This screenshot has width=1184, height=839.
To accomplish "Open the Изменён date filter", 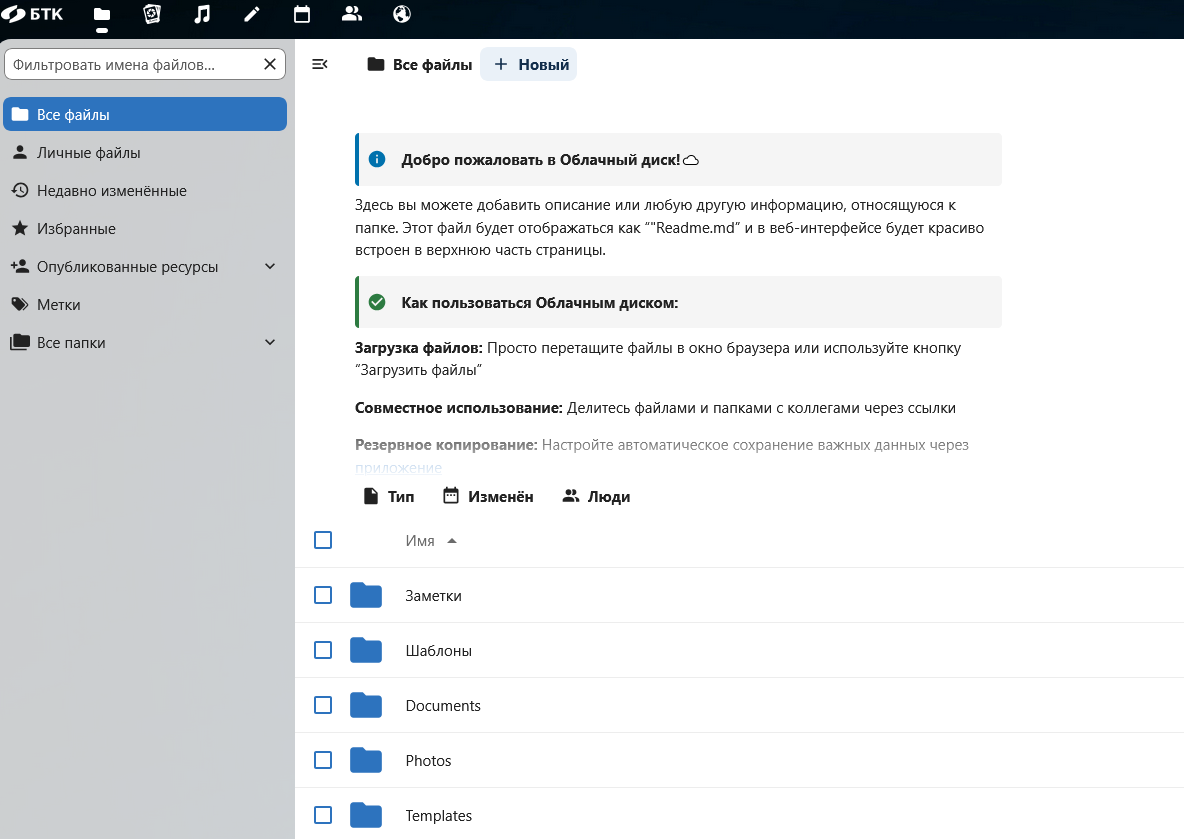I will (x=488, y=496).
